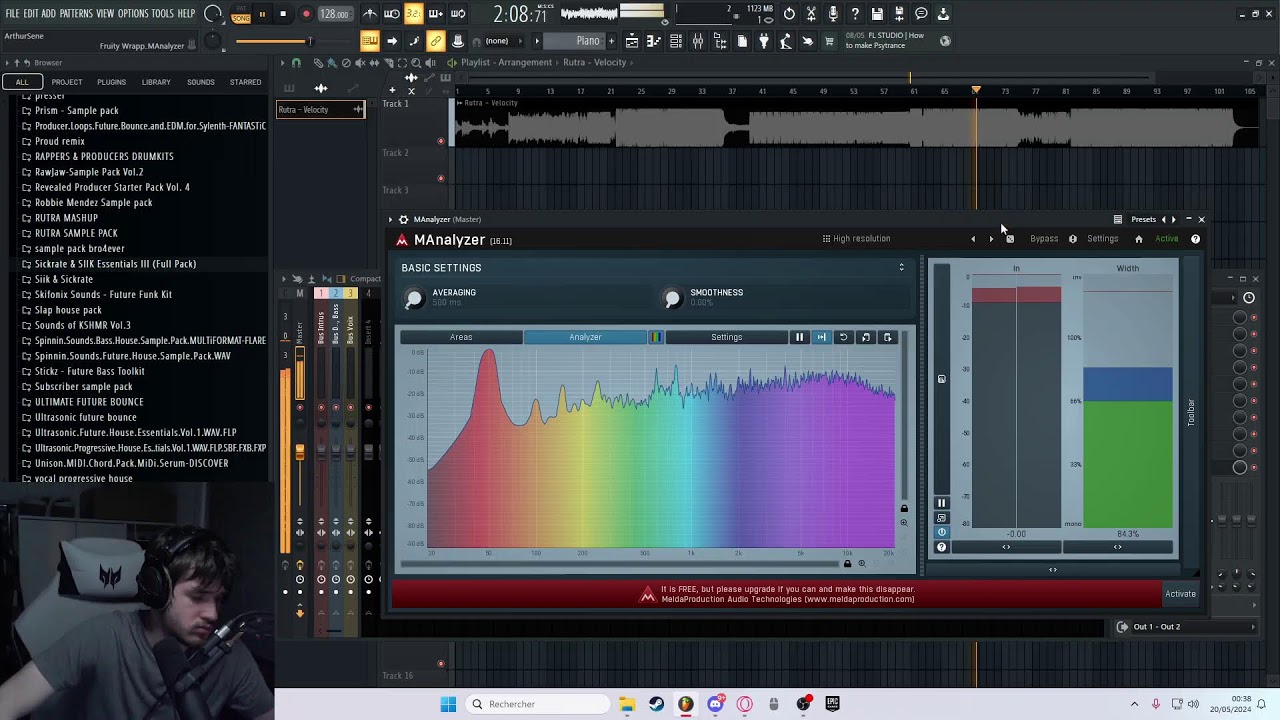Open the TOOLS menu
The height and width of the screenshot is (720, 1280).
[163, 14]
